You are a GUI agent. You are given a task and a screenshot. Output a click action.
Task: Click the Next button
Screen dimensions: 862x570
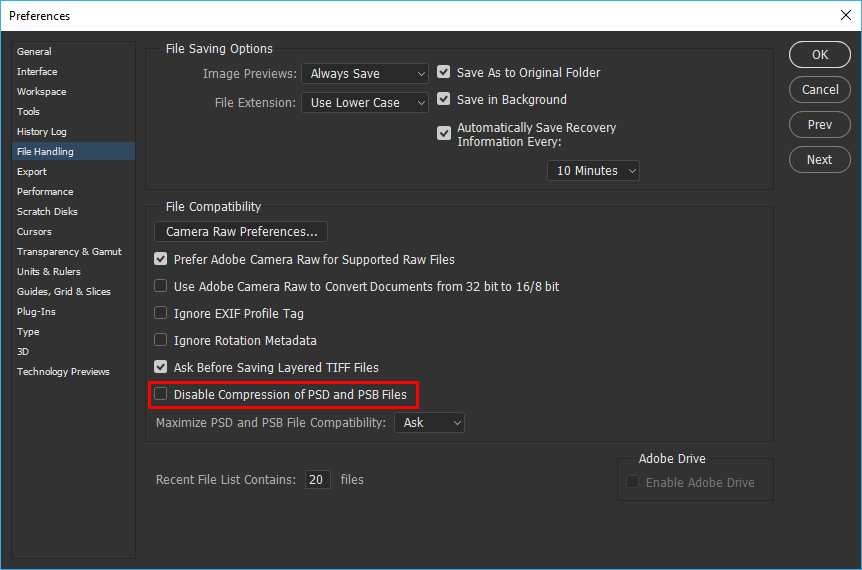pyautogui.click(x=820, y=160)
